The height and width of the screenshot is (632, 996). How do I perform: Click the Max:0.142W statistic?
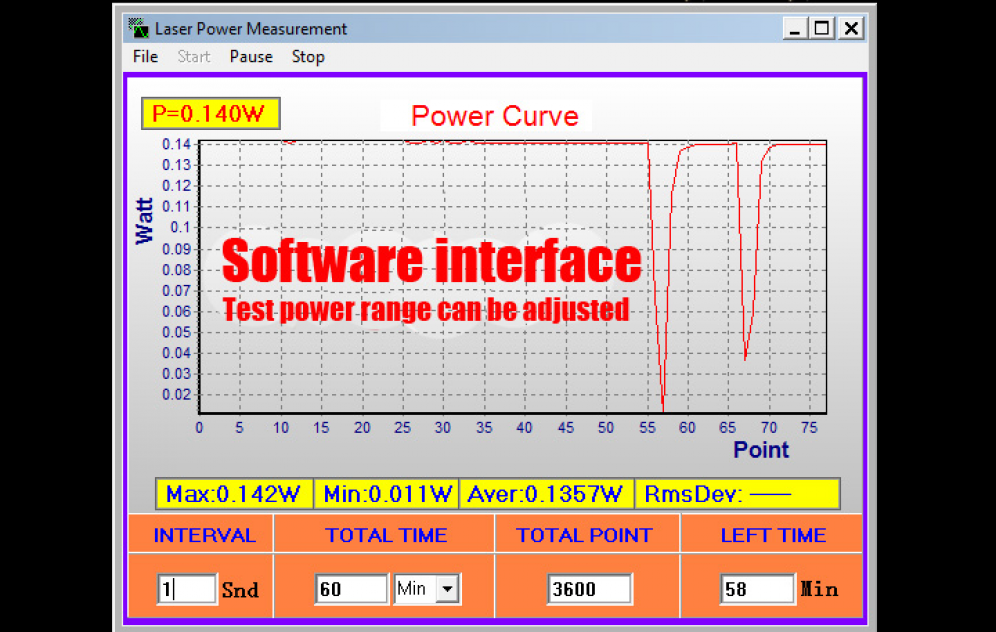234,494
